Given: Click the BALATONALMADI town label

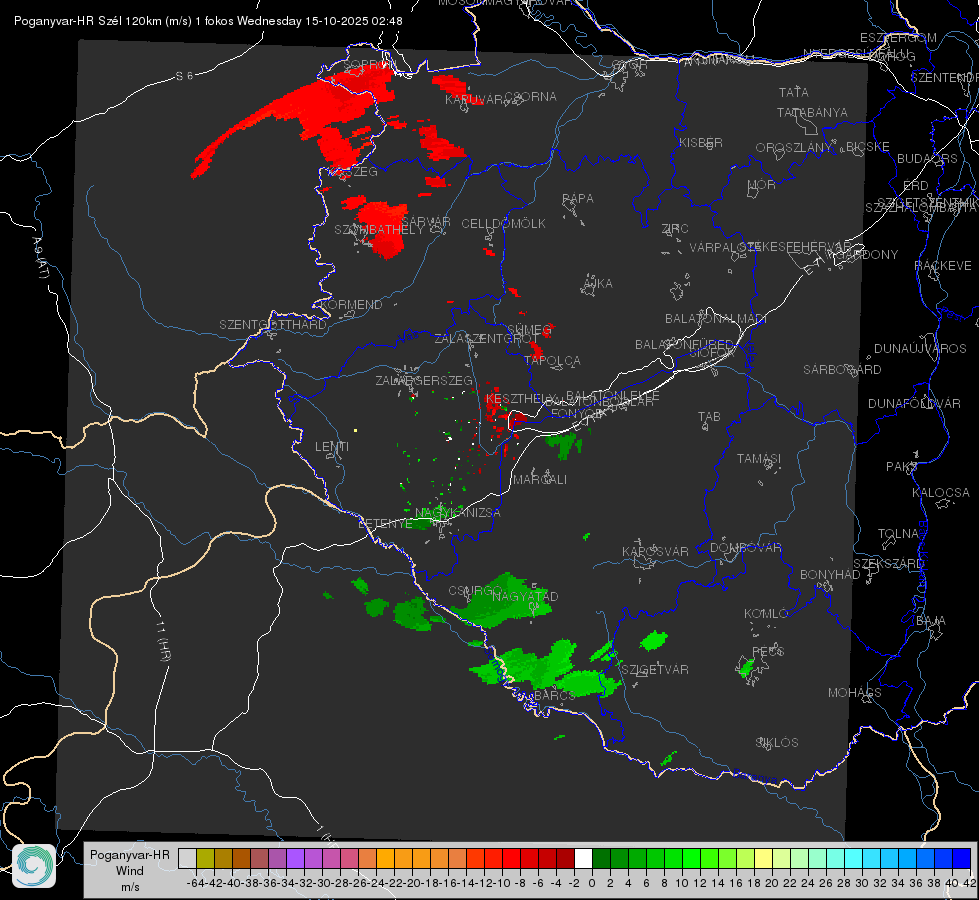Looking at the screenshot, I should tap(715, 319).
